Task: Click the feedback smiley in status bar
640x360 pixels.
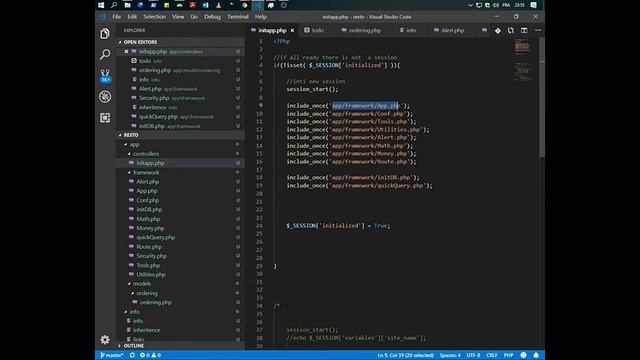Action: pyautogui.click(x=523, y=355)
